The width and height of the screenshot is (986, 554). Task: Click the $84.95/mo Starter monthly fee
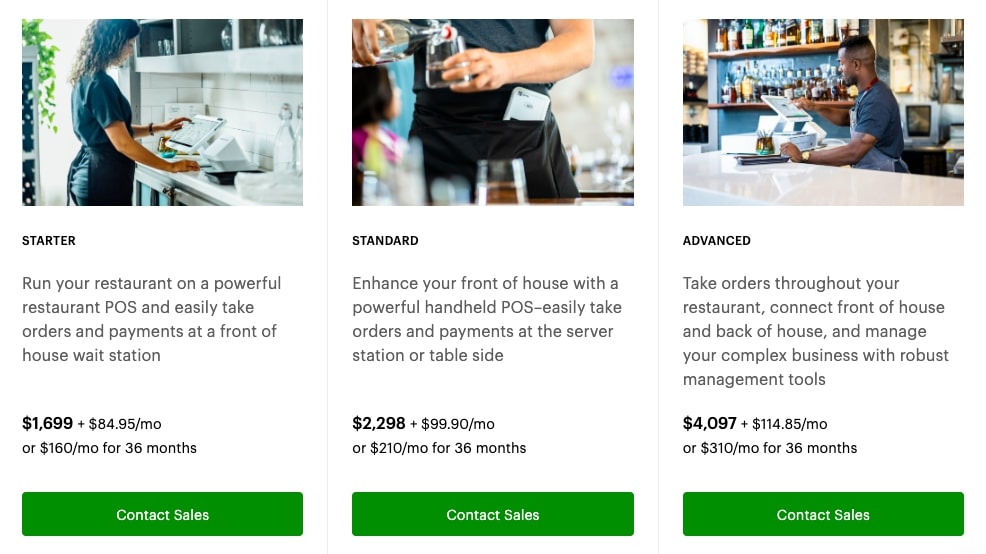tap(125, 424)
